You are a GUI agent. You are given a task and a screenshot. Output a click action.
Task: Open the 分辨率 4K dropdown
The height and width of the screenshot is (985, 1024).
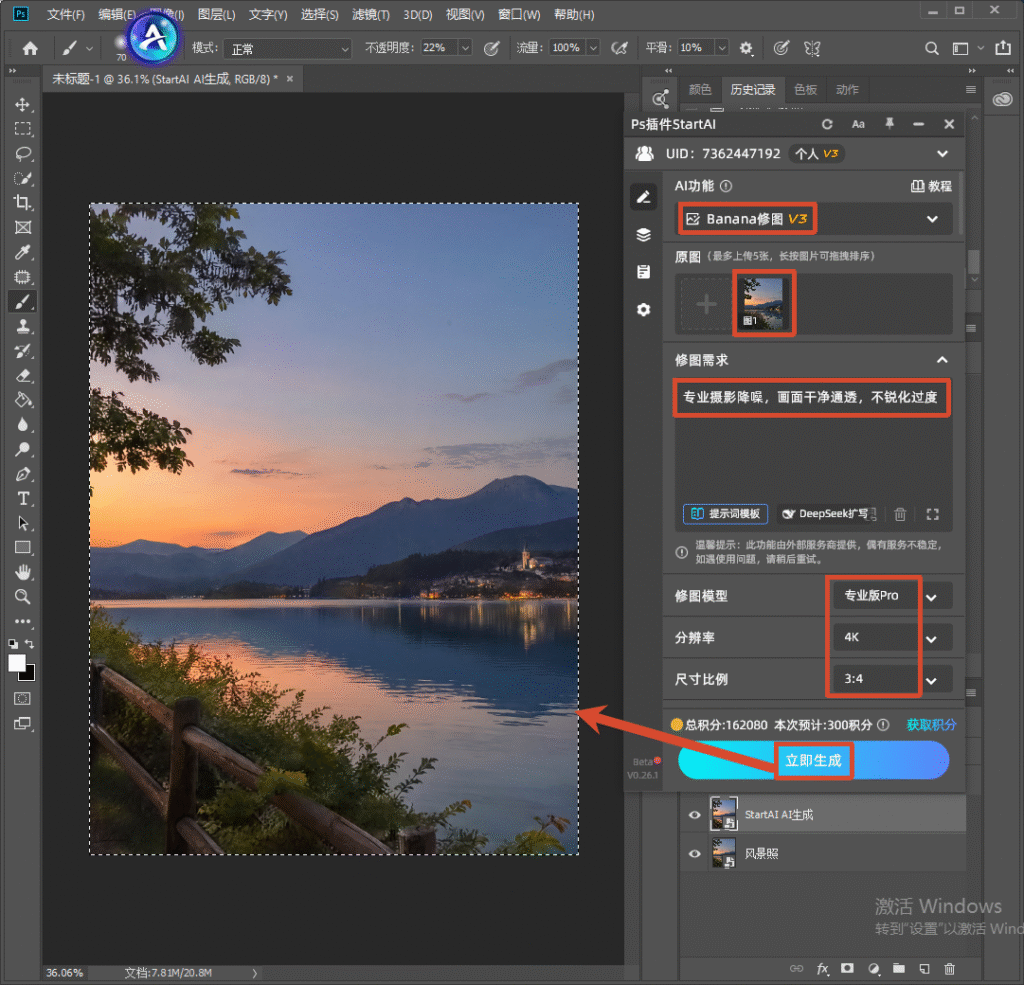pyautogui.click(x=891, y=638)
